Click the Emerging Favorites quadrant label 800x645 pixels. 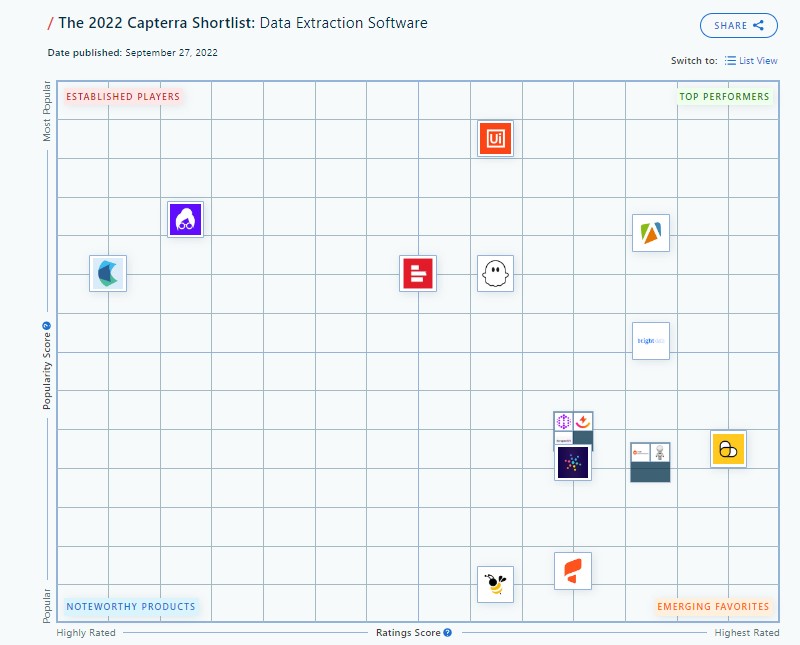pyautogui.click(x=713, y=607)
